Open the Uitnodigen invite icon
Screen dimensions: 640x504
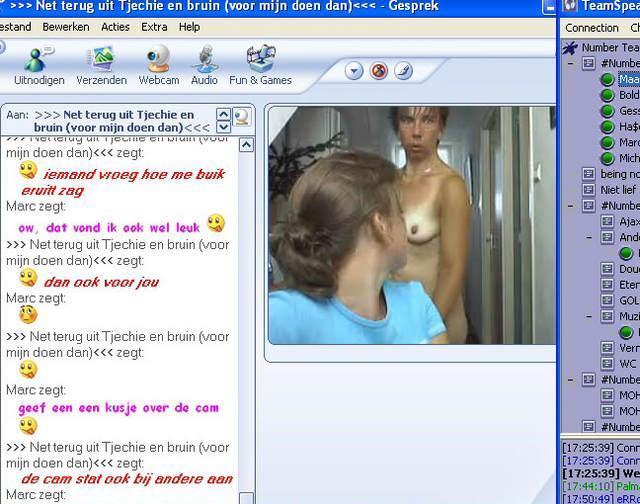(x=39, y=66)
